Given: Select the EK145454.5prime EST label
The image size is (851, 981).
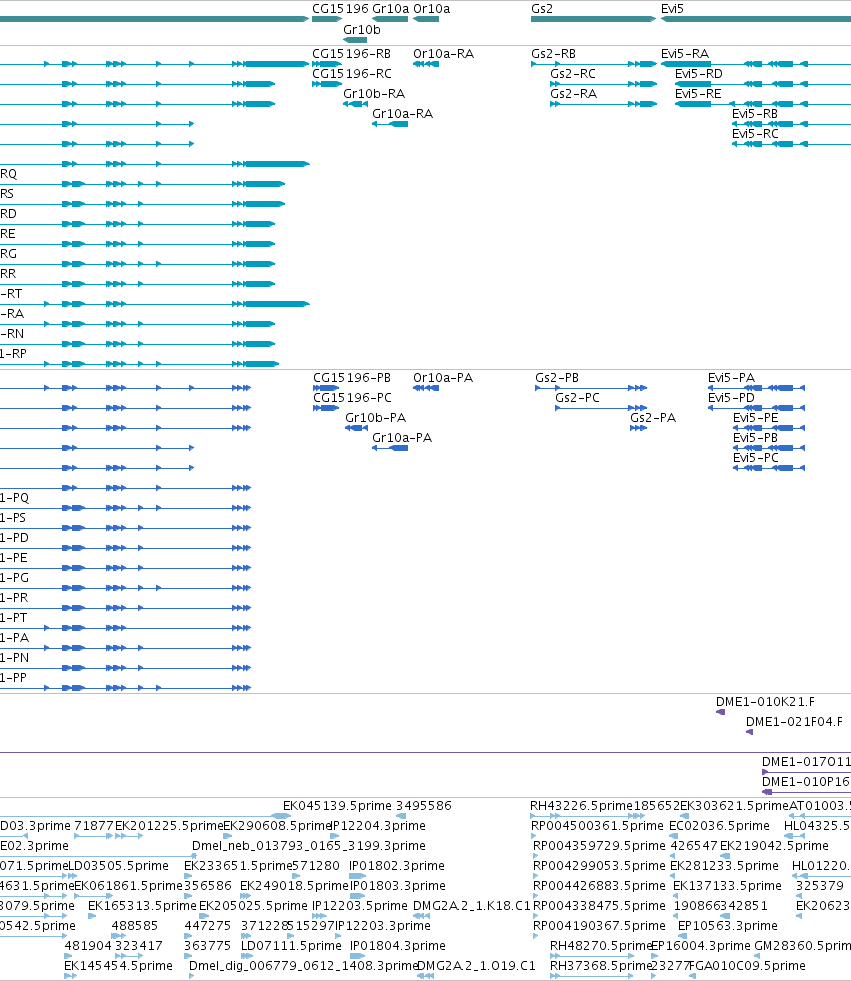Looking at the screenshot, I should pos(118,966).
